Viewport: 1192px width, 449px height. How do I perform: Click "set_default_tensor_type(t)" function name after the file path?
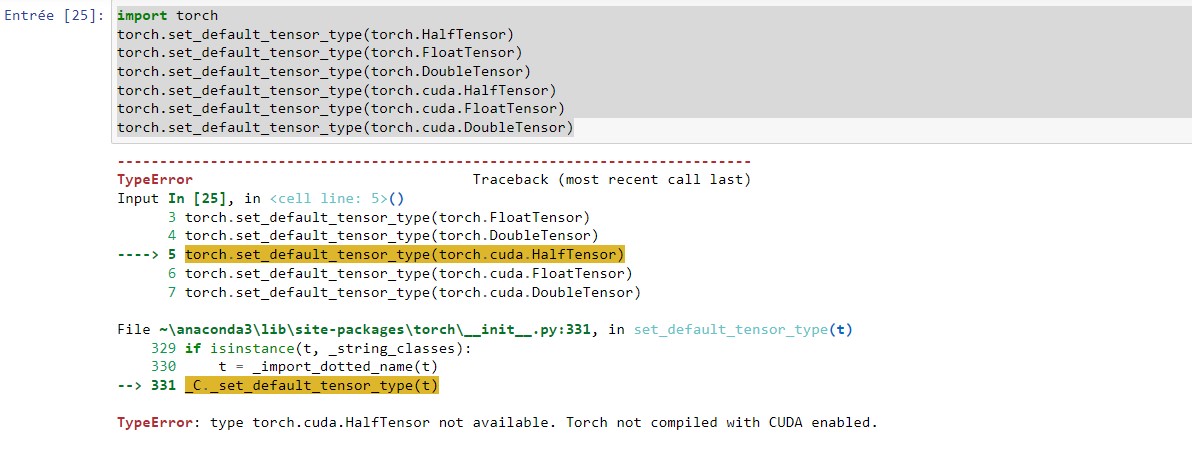point(741,329)
